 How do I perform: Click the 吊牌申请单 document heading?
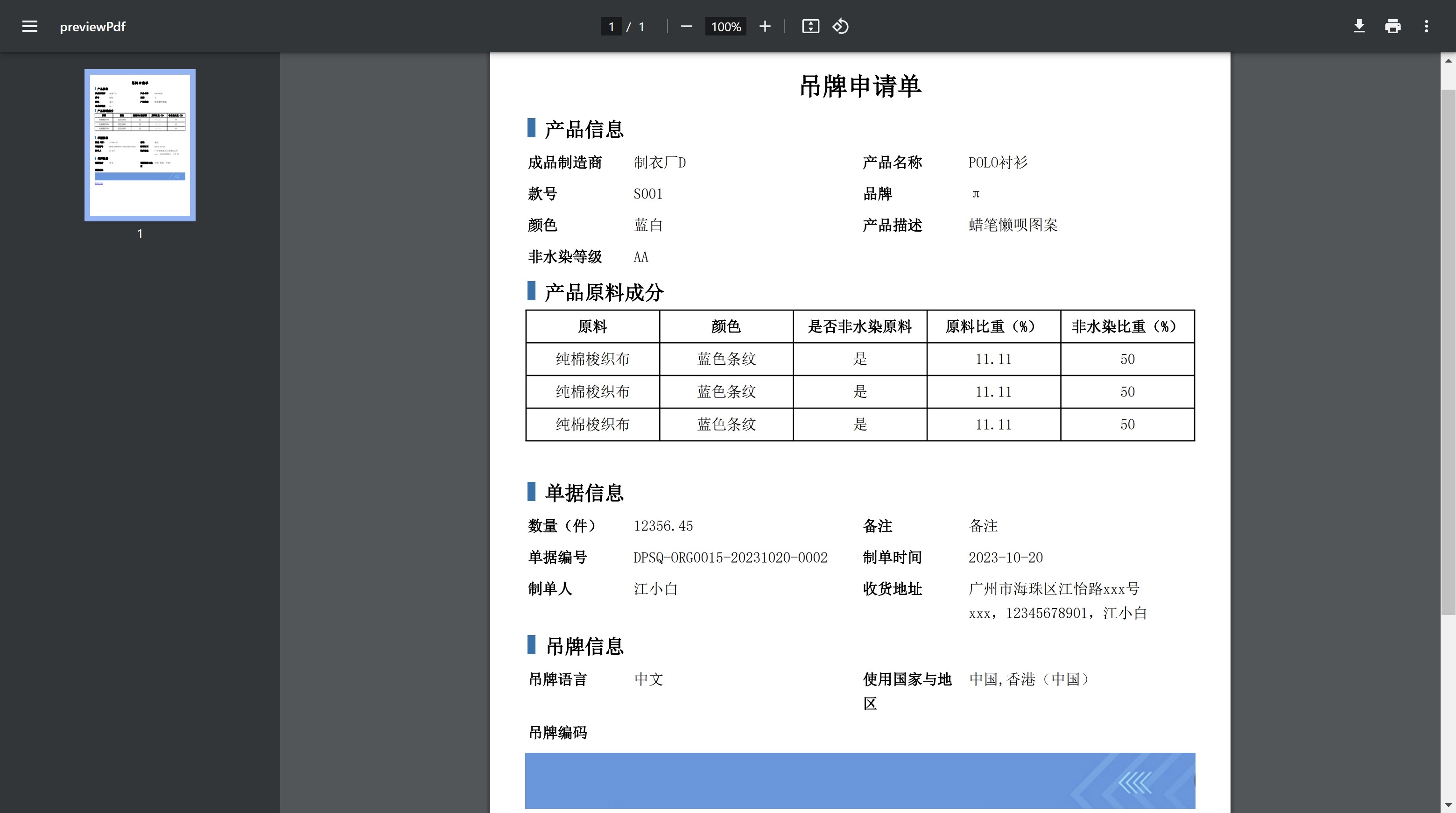point(860,86)
